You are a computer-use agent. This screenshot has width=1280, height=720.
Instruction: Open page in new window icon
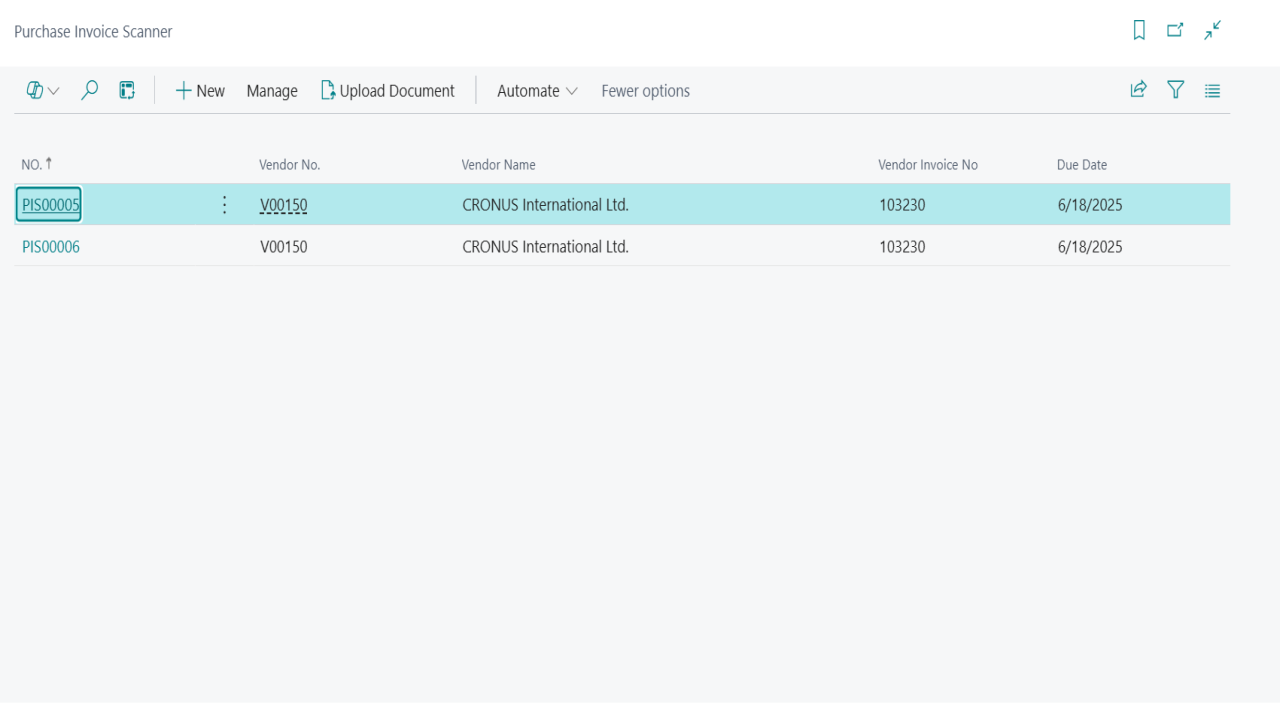(x=1176, y=31)
